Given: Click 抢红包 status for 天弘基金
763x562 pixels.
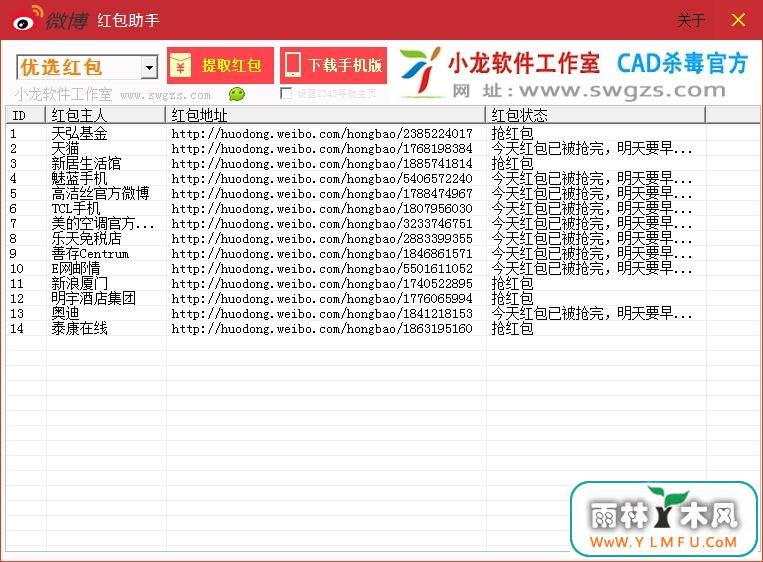Looking at the screenshot, I should 512,133.
